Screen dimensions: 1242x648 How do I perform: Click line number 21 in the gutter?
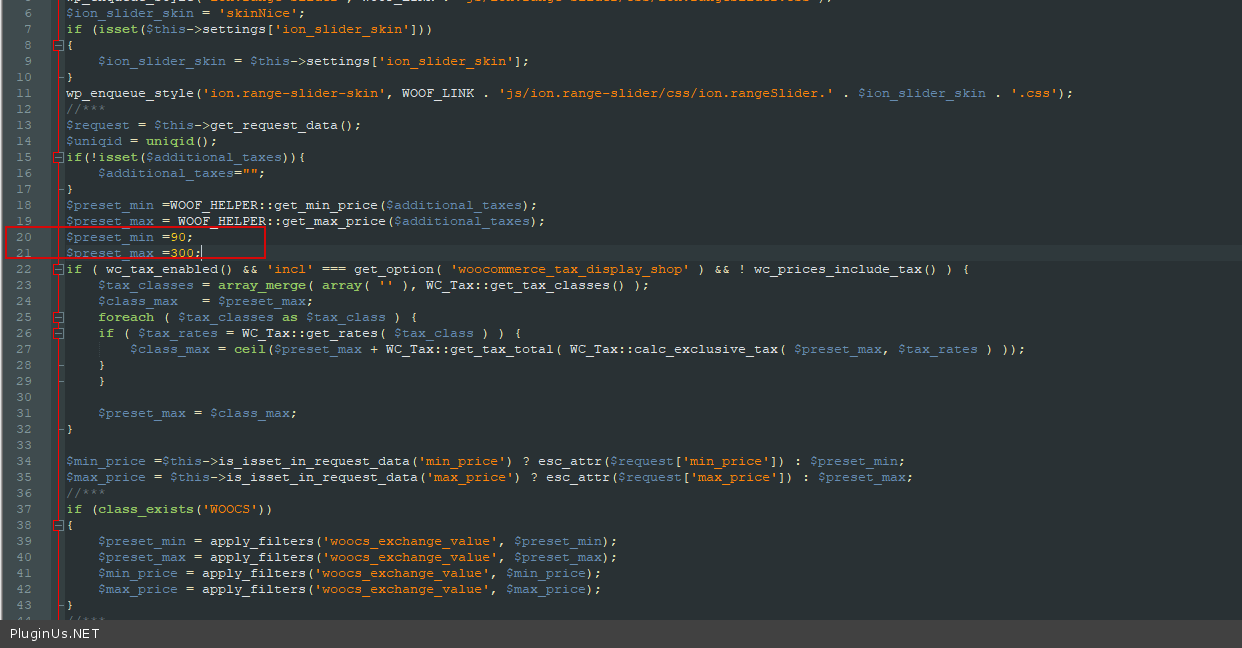(x=24, y=253)
